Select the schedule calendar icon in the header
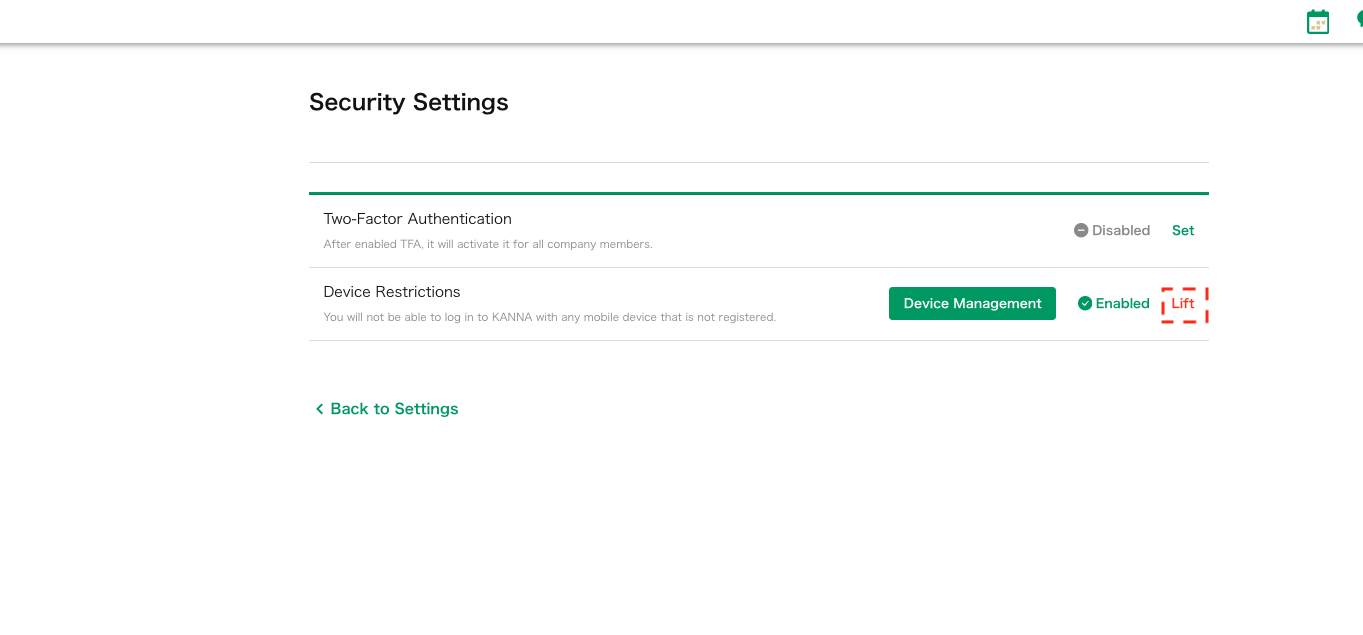 1317,20
